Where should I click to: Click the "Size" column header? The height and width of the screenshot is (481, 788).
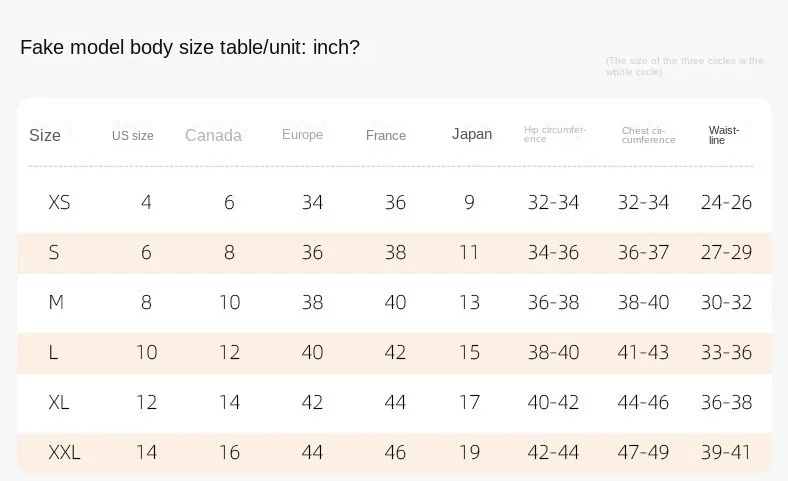(45, 136)
